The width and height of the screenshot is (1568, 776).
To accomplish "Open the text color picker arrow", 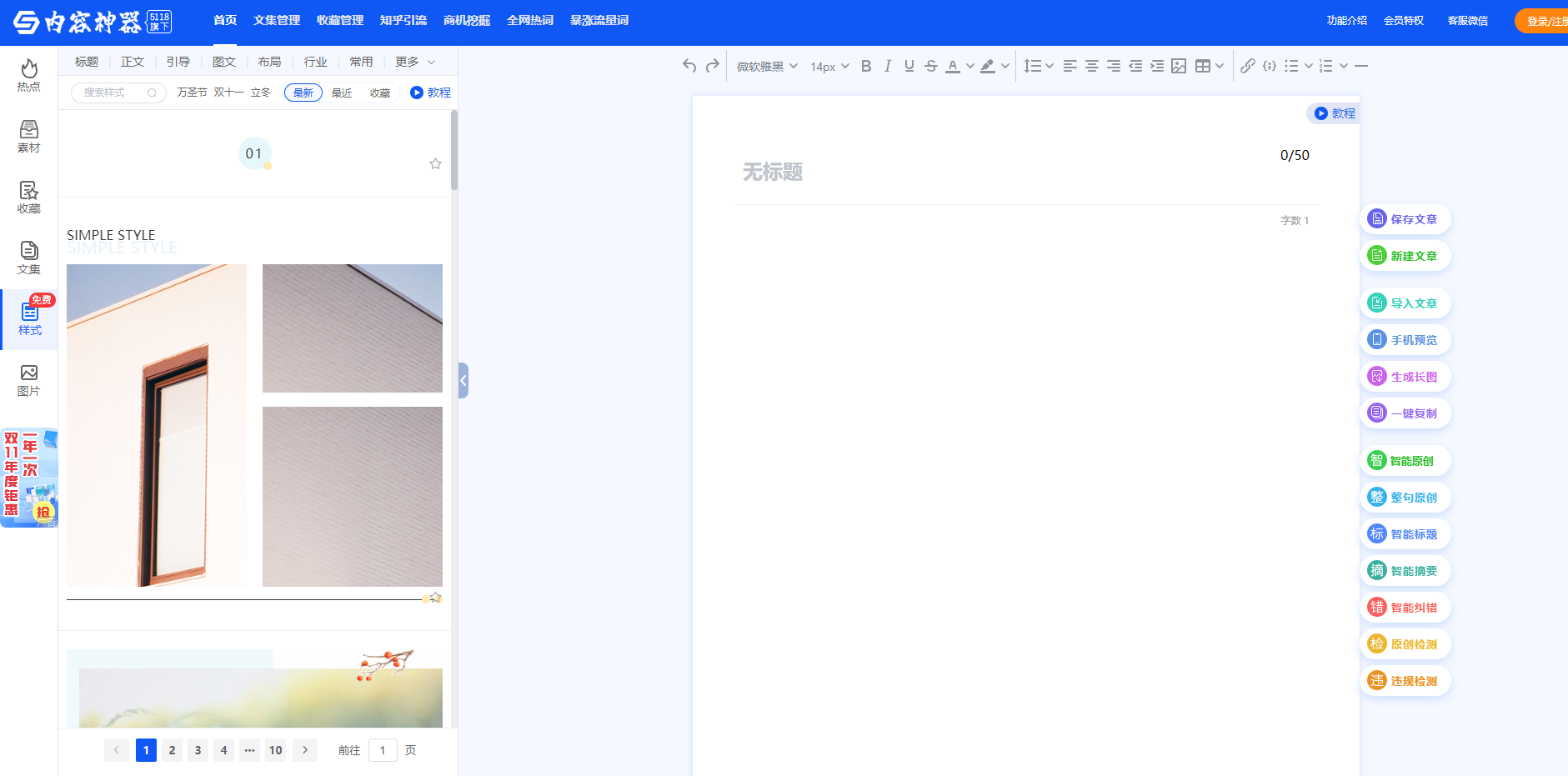I will 970,66.
